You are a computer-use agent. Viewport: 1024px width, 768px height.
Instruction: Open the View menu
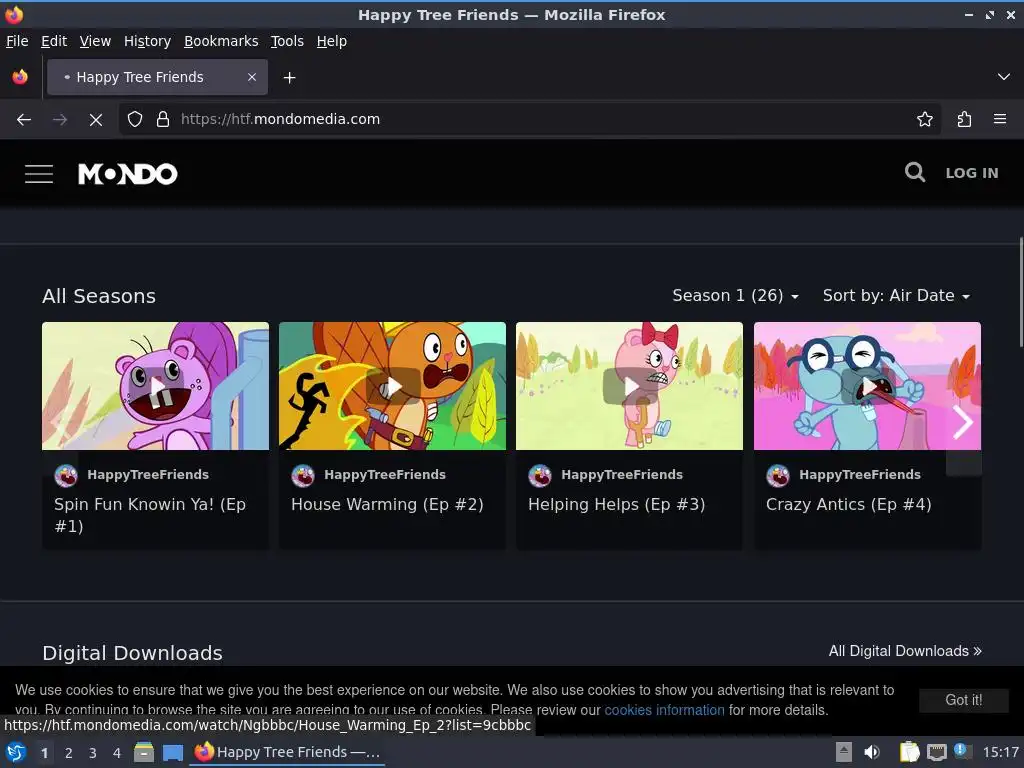tap(95, 41)
